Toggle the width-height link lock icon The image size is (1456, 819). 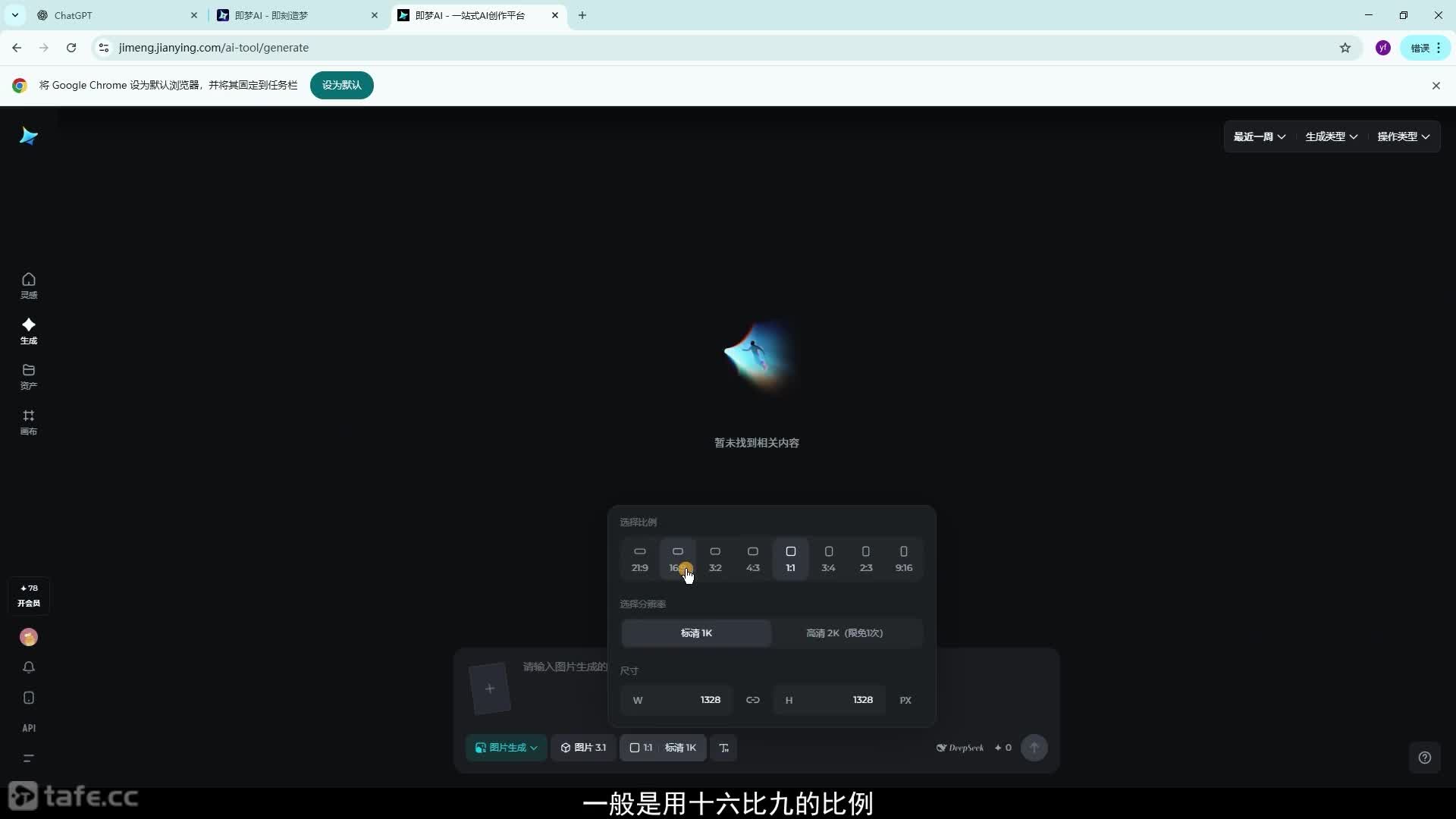(x=753, y=700)
